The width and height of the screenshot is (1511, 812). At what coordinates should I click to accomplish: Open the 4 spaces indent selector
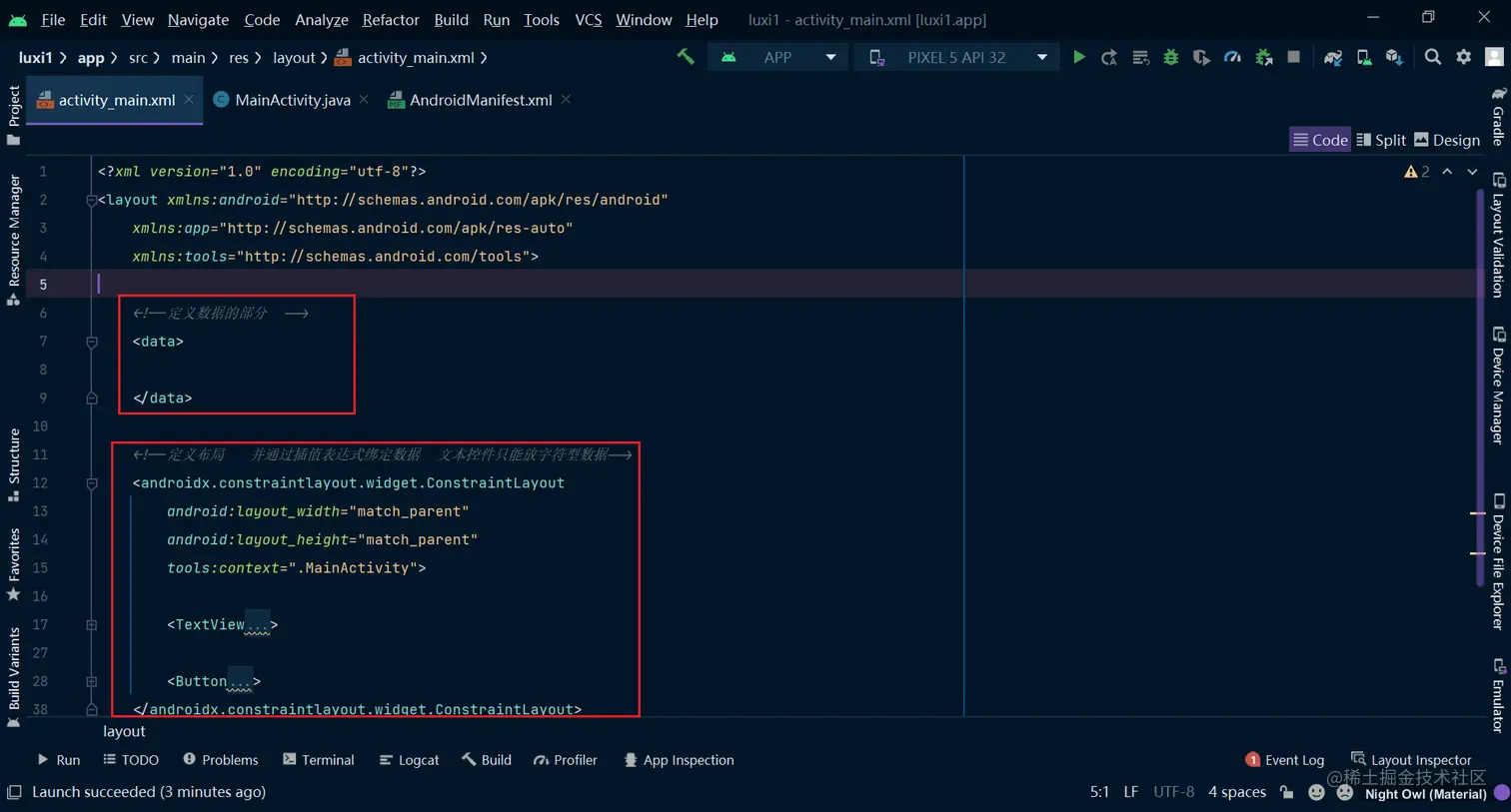(1237, 792)
